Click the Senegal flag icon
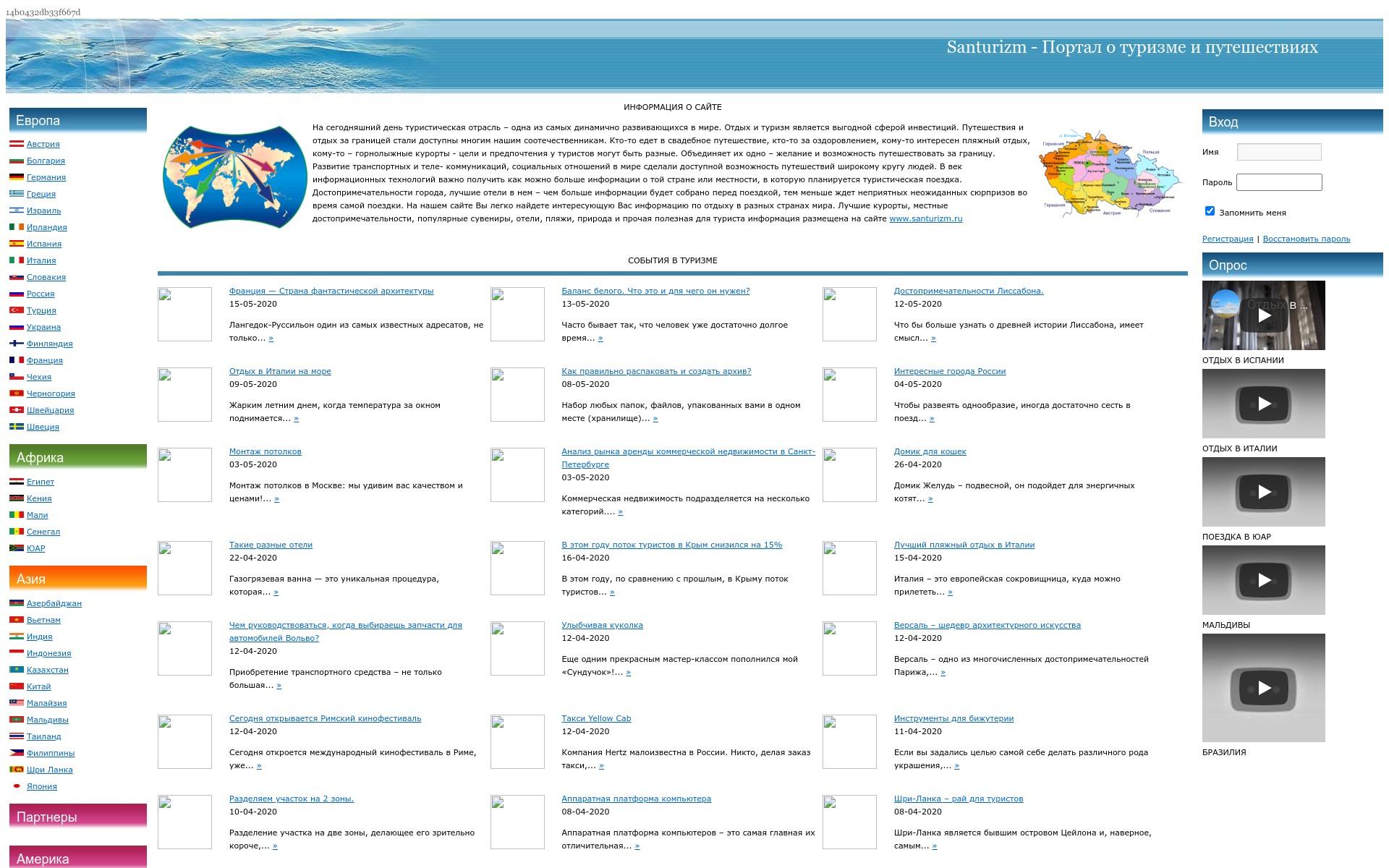The width and height of the screenshot is (1389, 868). click(x=16, y=532)
